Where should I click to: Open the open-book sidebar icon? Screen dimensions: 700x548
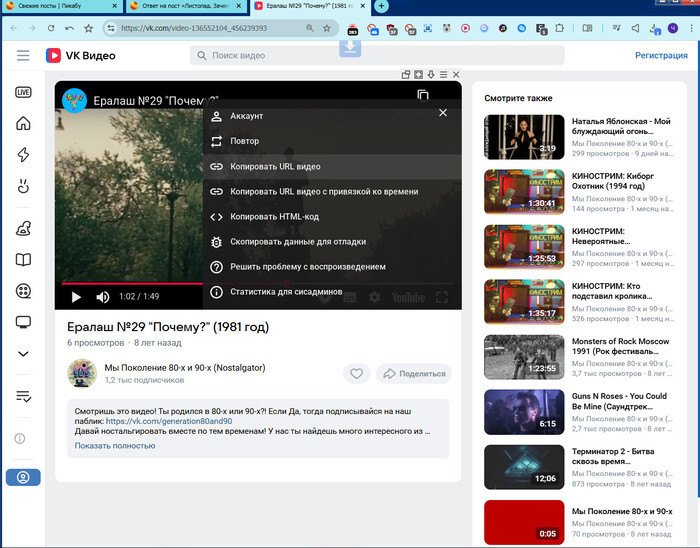pos(23,260)
